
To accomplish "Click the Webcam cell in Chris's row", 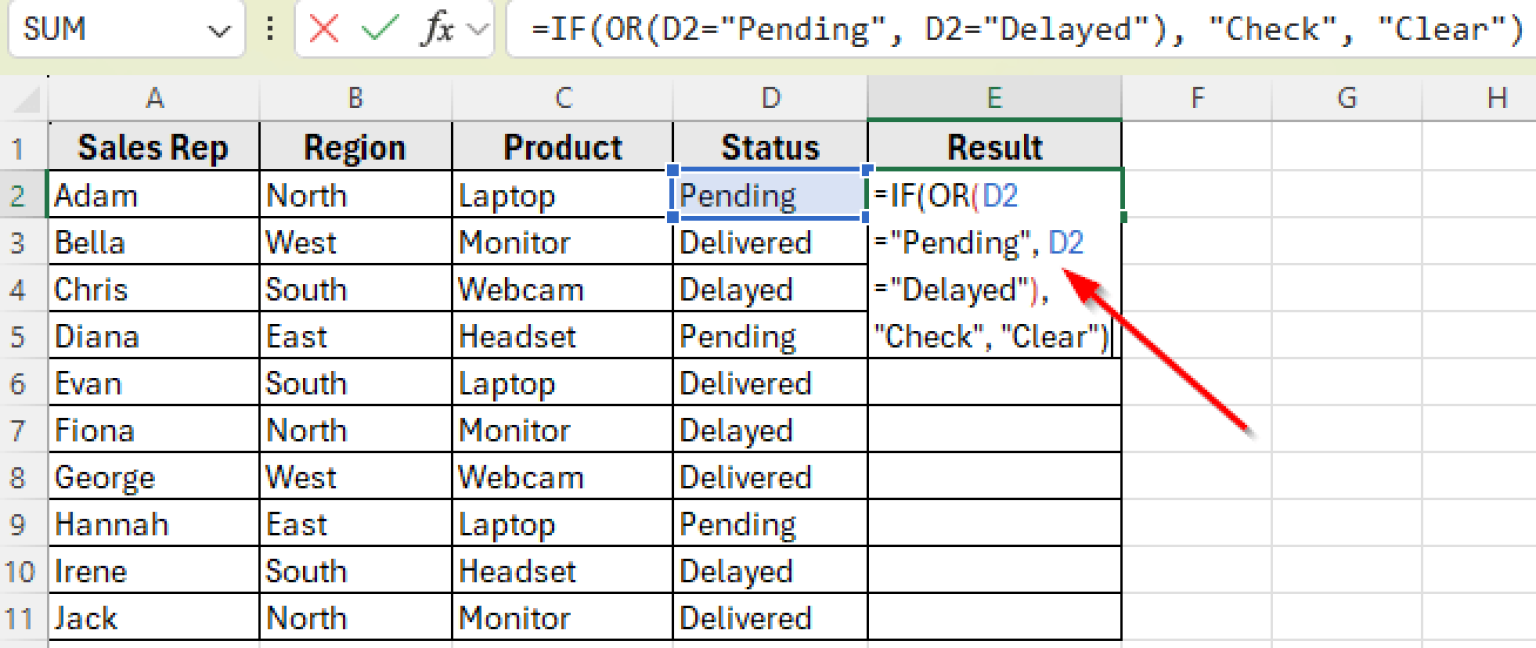I will pyautogui.click(x=562, y=289).
